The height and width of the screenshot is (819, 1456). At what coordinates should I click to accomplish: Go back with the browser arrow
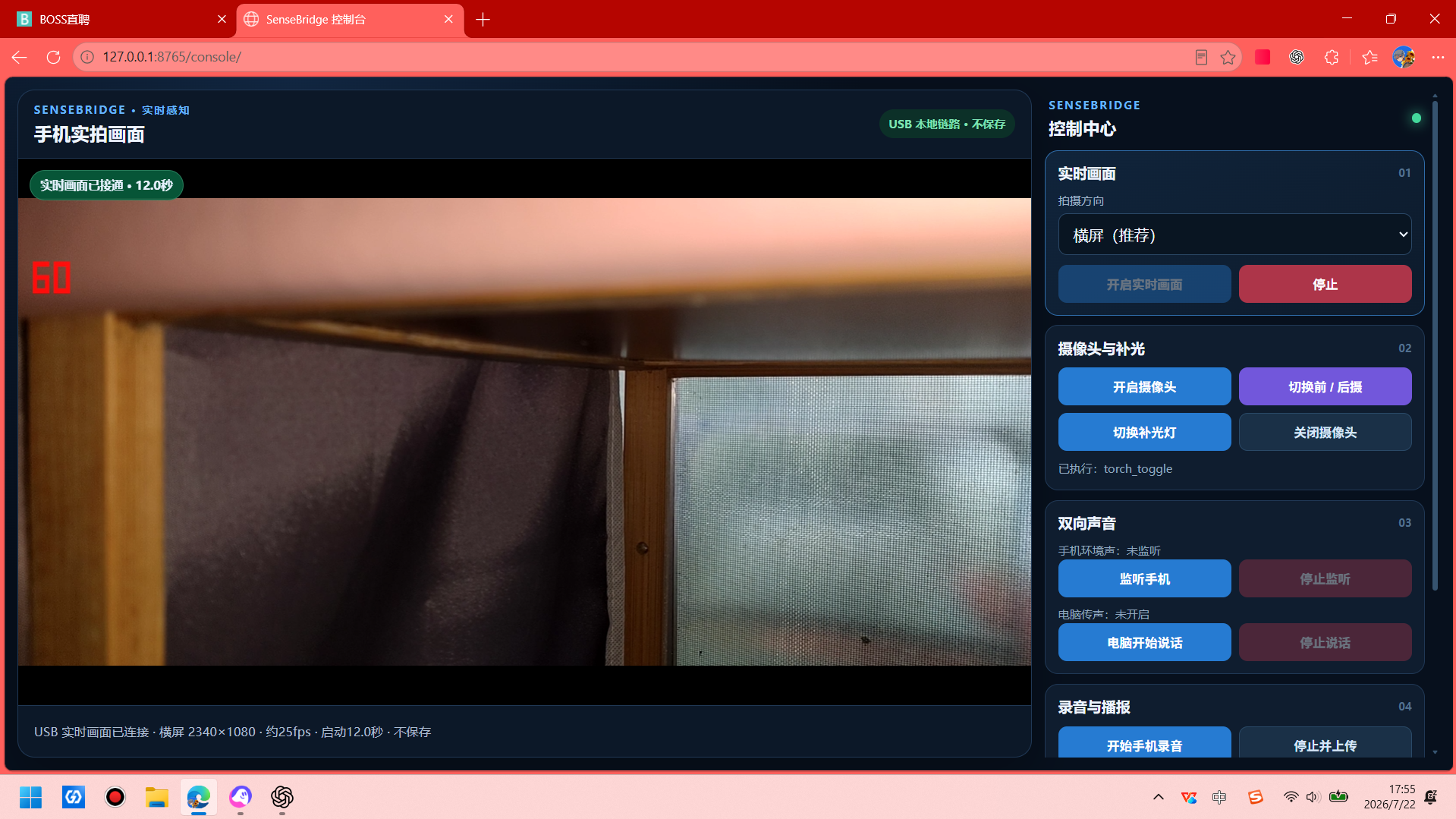20,57
